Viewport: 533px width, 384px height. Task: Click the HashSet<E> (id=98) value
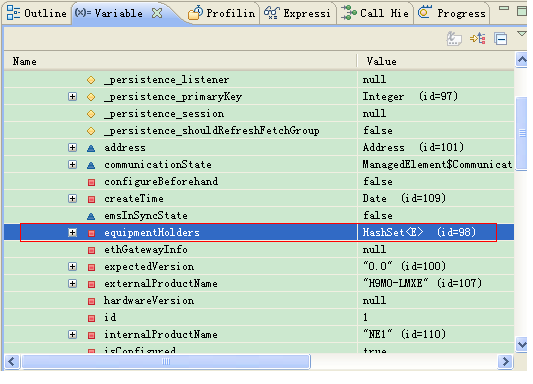[419, 232]
